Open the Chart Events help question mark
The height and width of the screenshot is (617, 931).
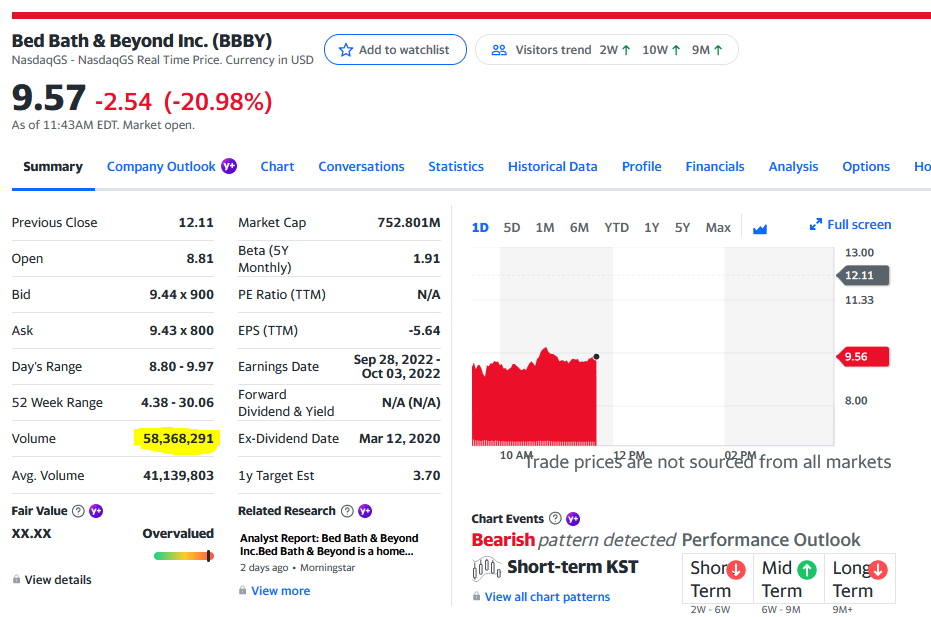pyautogui.click(x=555, y=518)
